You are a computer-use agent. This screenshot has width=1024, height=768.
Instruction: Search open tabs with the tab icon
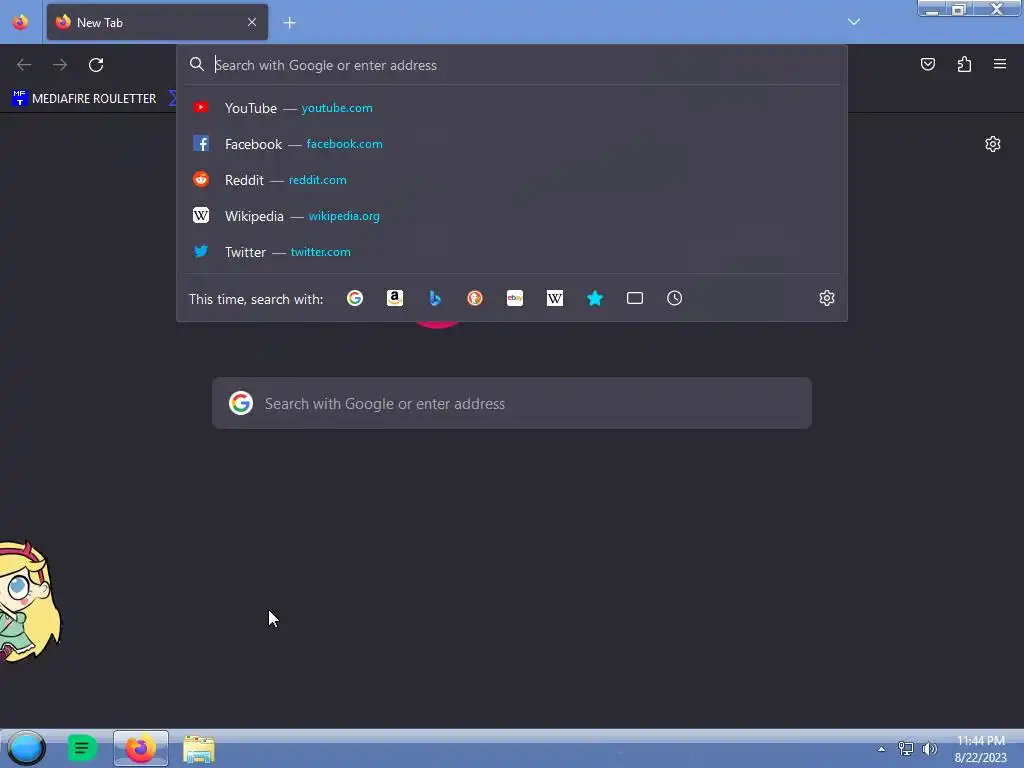635,298
